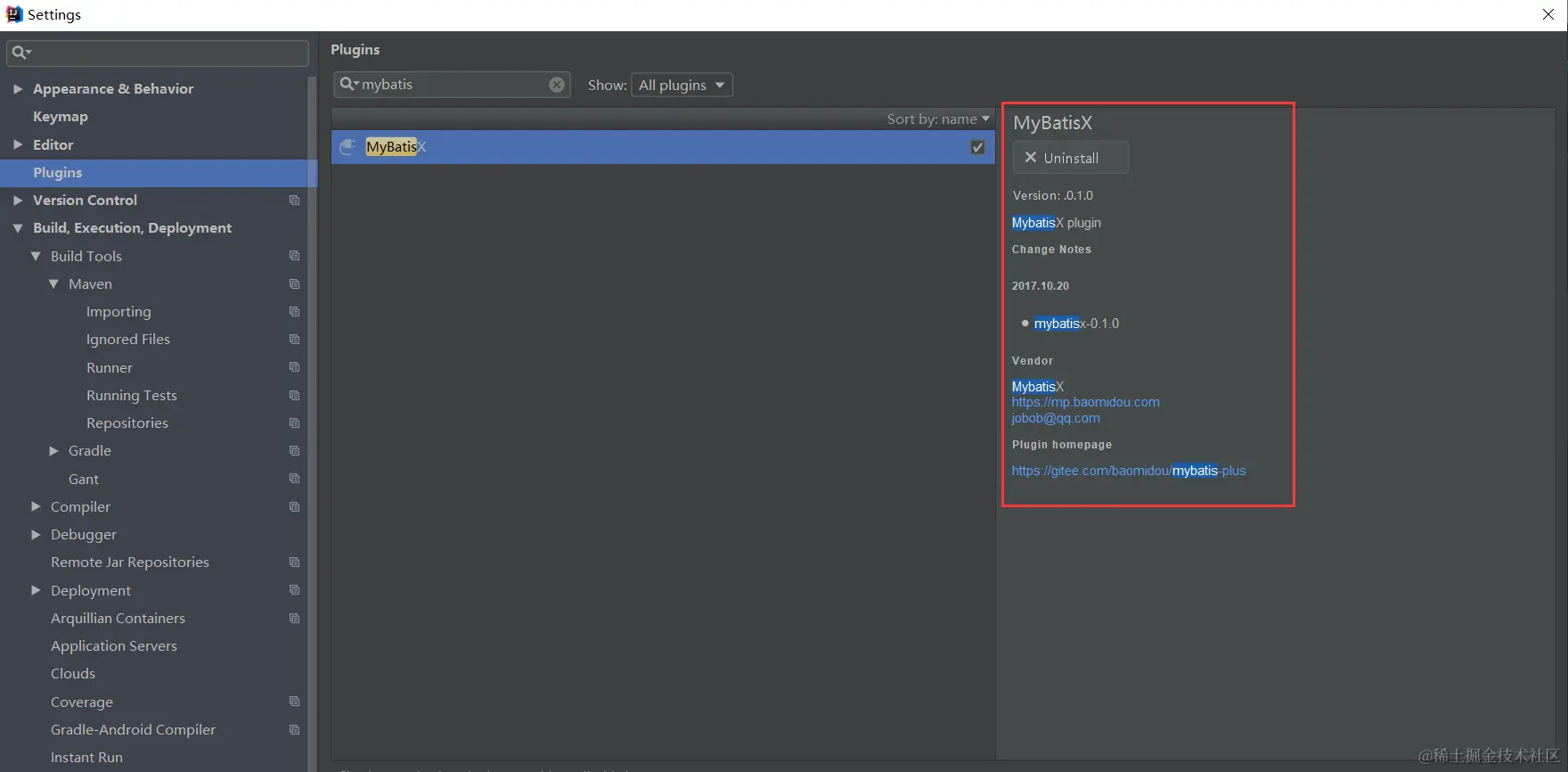1568x772 pixels.
Task: Open the Sort by name dropdown
Action: [x=938, y=119]
